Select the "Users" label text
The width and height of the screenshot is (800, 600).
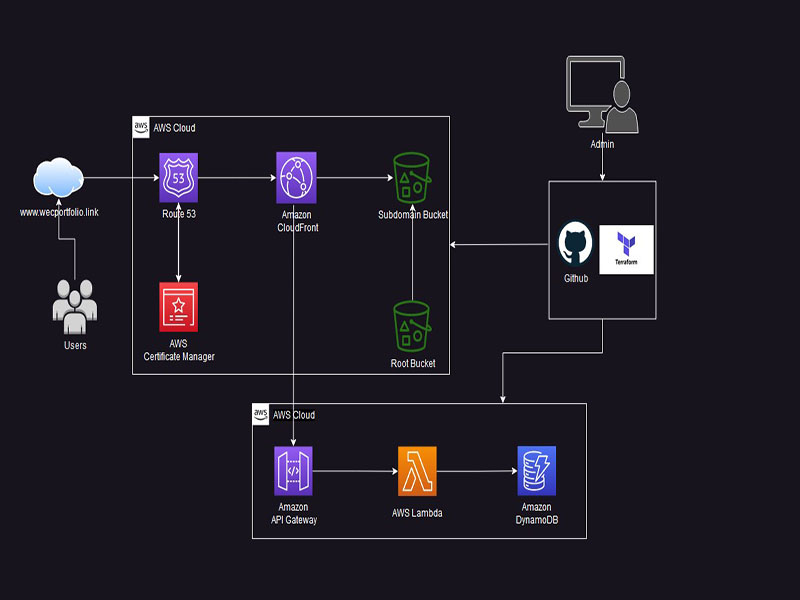pos(75,345)
